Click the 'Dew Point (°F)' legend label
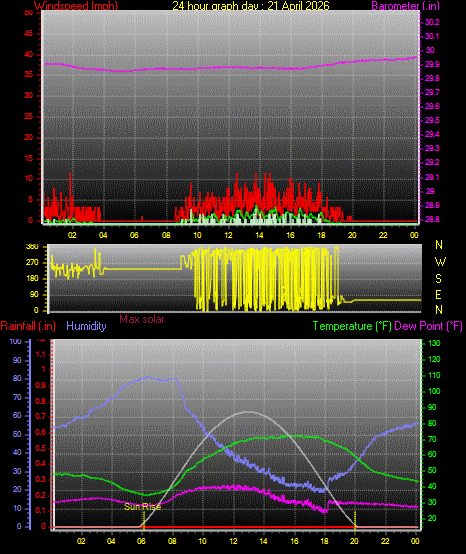 tap(428, 326)
